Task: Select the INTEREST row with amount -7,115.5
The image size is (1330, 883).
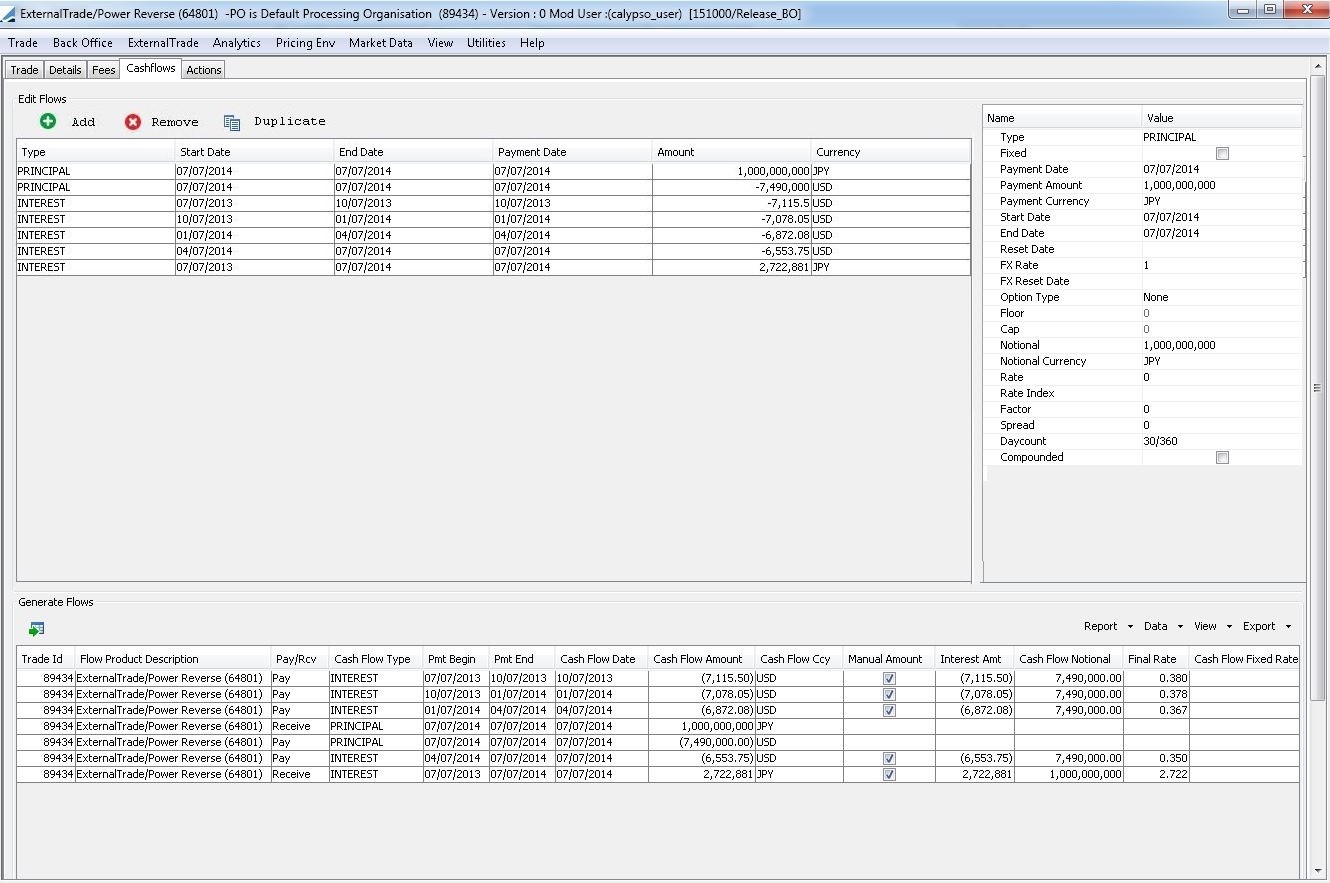Action: 493,203
